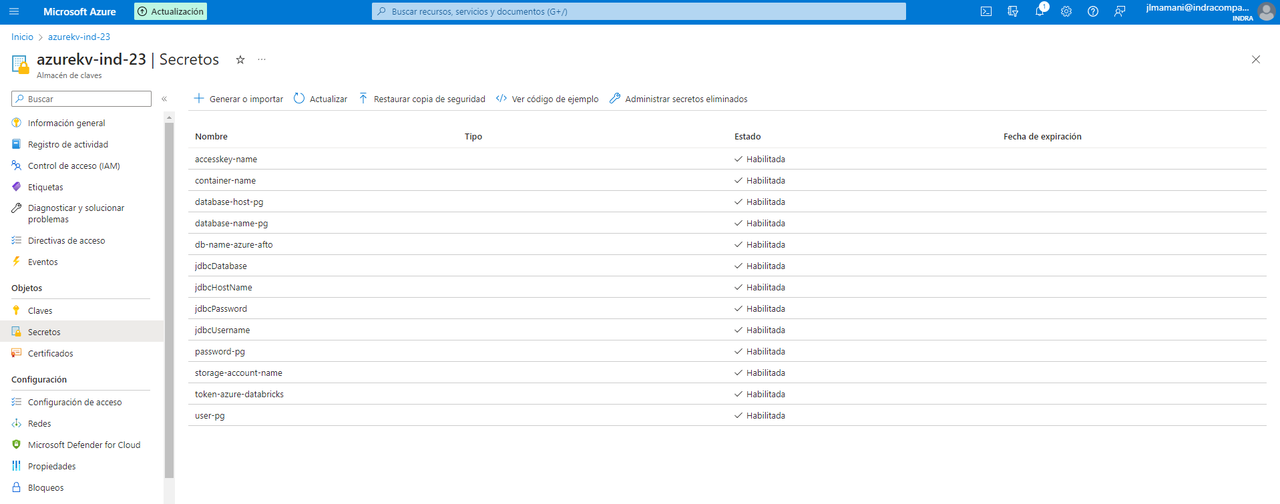Image resolution: width=1280 pixels, height=504 pixels.
Task: Open the storage-account-name secret
Action: (238, 373)
